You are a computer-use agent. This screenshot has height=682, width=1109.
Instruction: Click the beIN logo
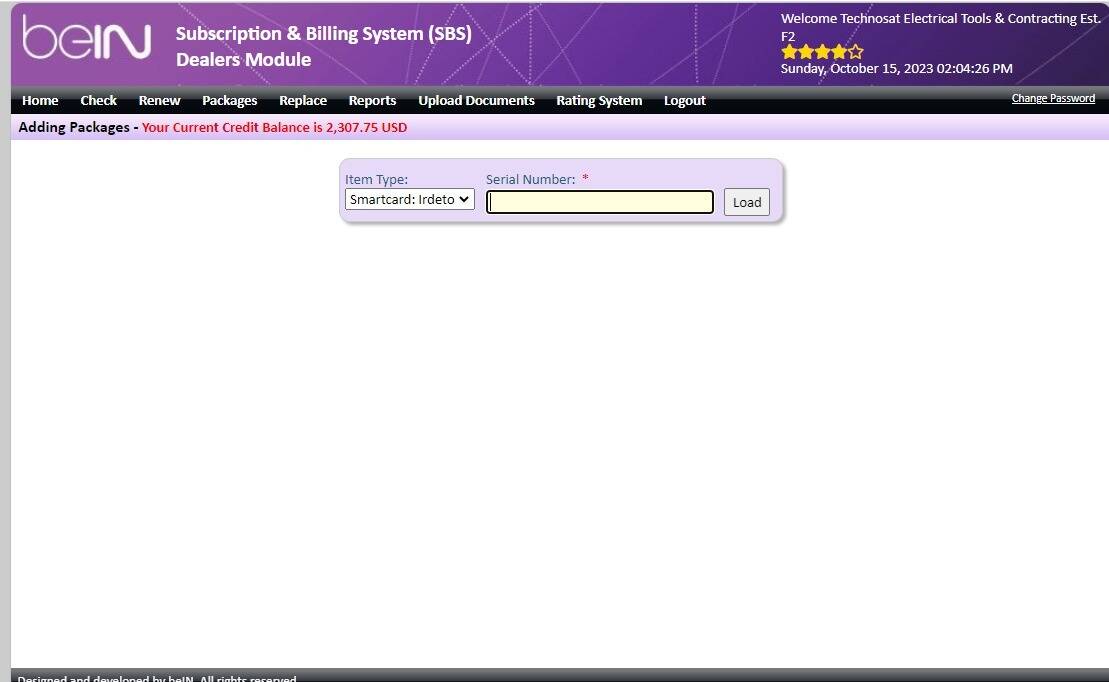click(x=87, y=40)
